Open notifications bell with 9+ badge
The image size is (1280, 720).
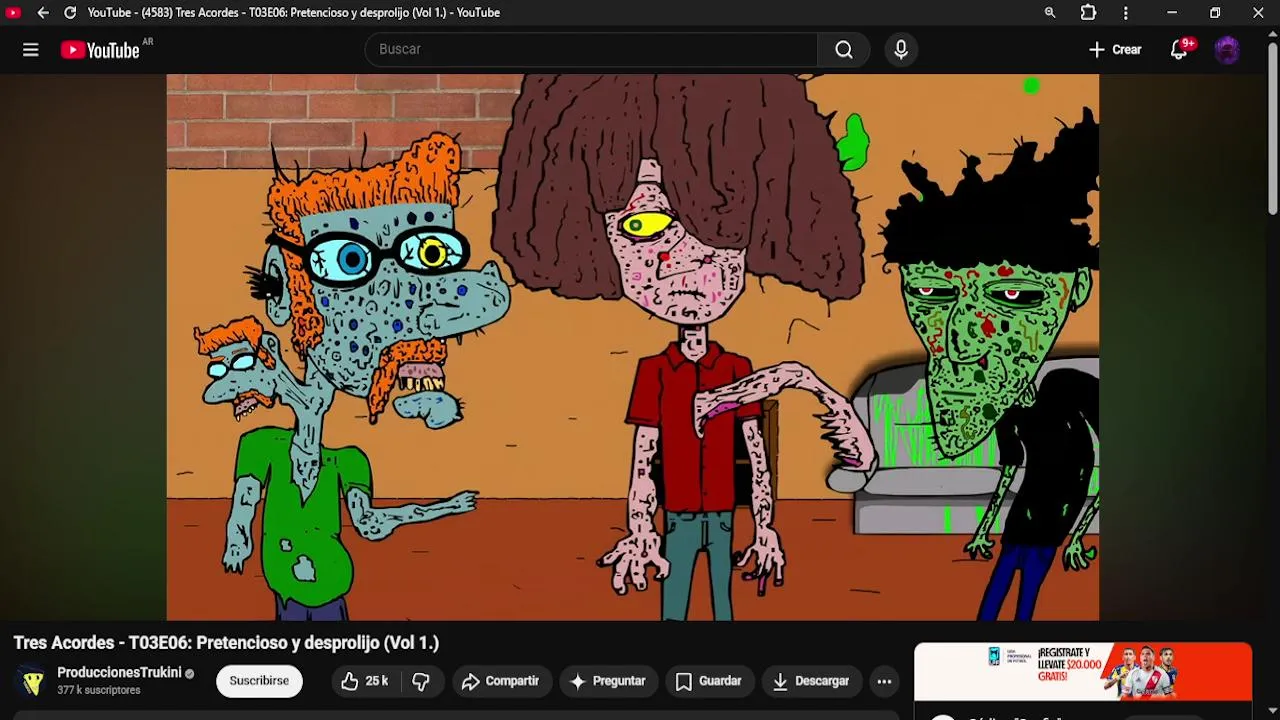point(1179,50)
